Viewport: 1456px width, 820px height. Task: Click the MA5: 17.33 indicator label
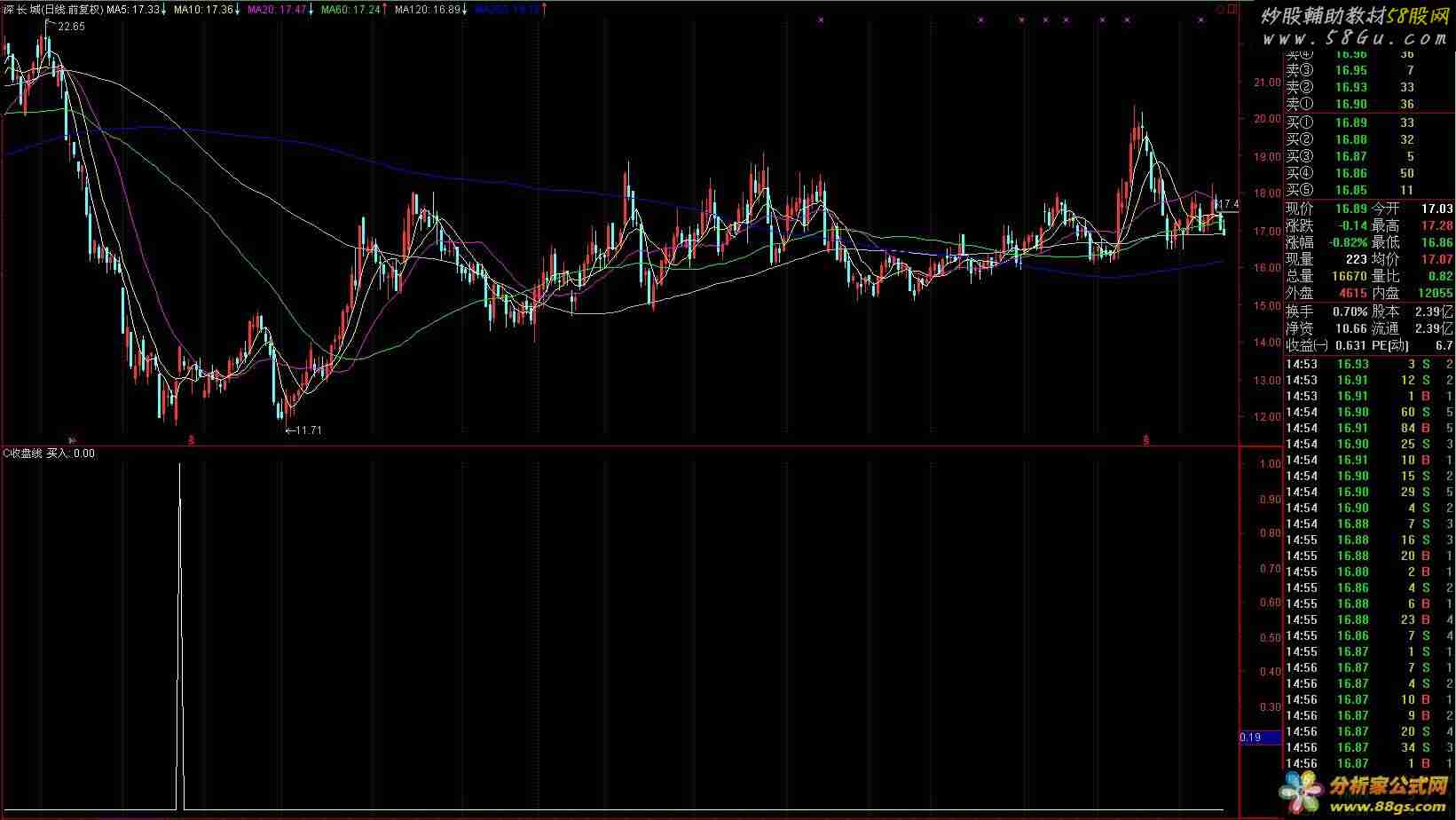click(136, 10)
